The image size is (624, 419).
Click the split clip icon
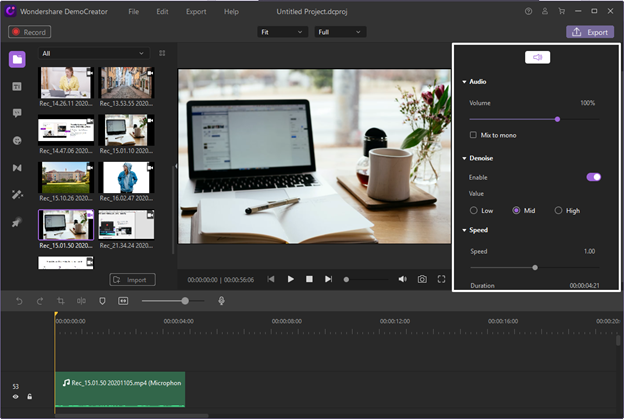[81, 300]
